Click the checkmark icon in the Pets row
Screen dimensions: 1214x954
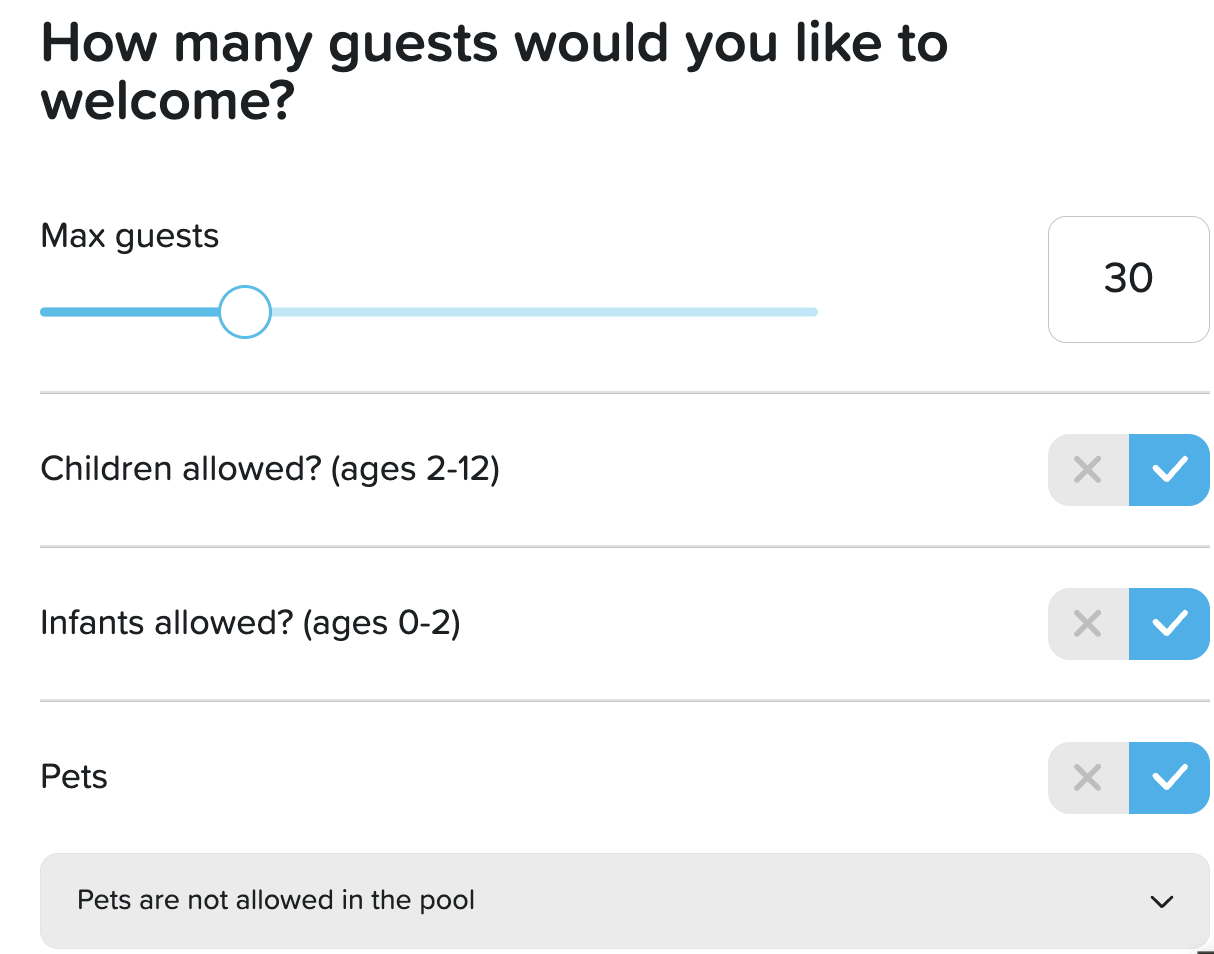point(1169,777)
